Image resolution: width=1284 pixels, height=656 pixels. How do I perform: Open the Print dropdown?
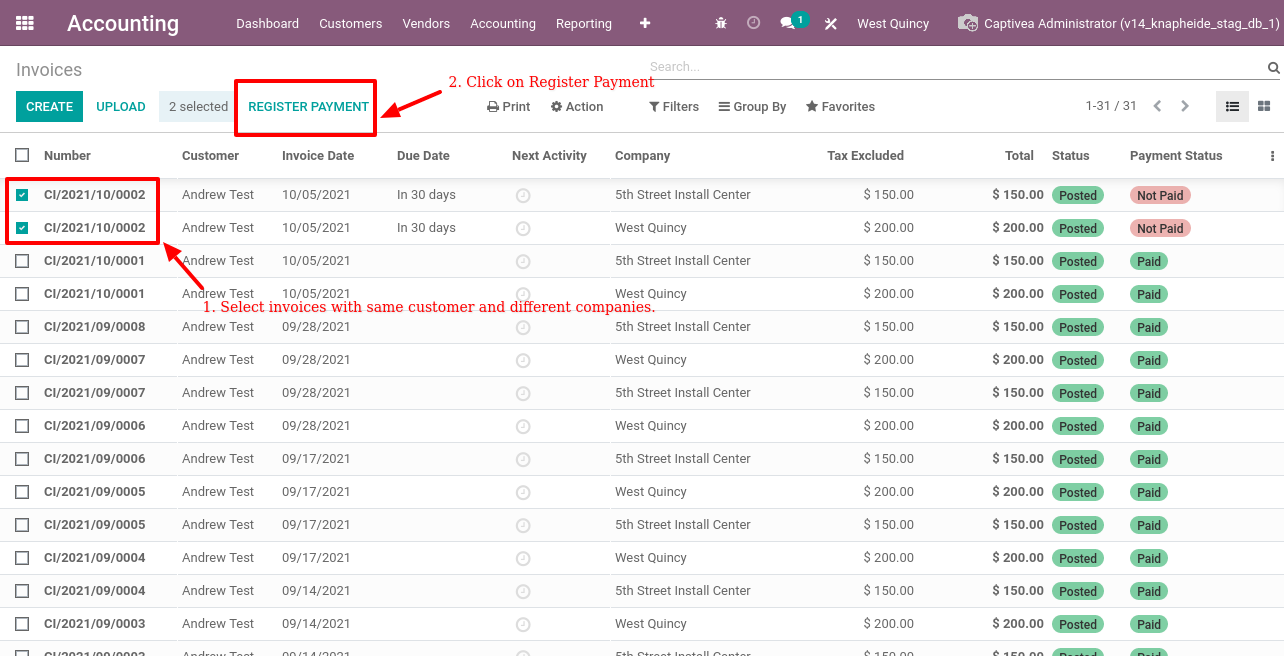509,107
